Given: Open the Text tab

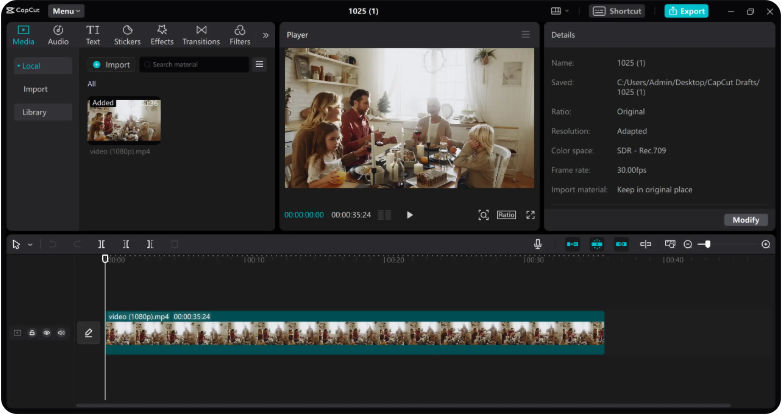Looking at the screenshot, I should point(93,35).
